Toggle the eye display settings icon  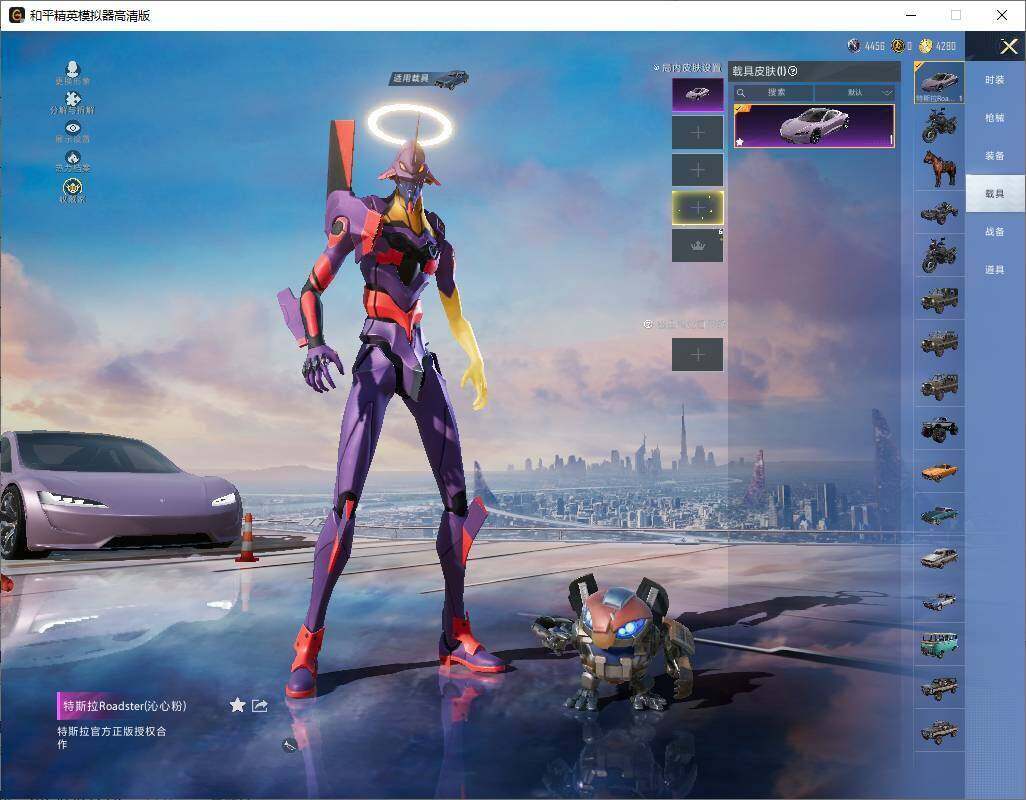tap(73, 128)
